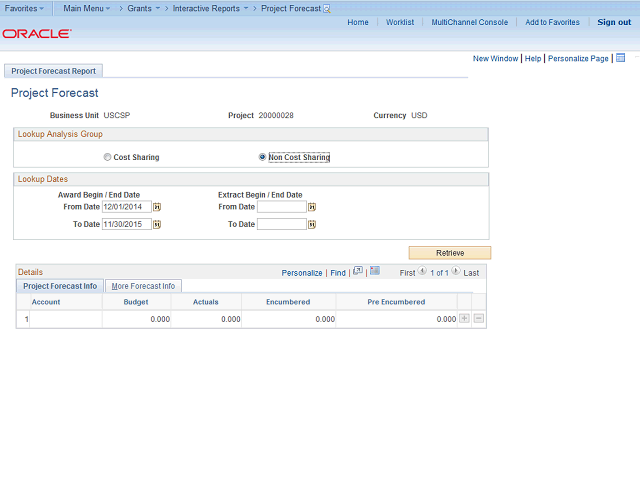Click Actuals column header
Image resolution: width=640 pixels, height=480 pixels.
(x=206, y=302)
